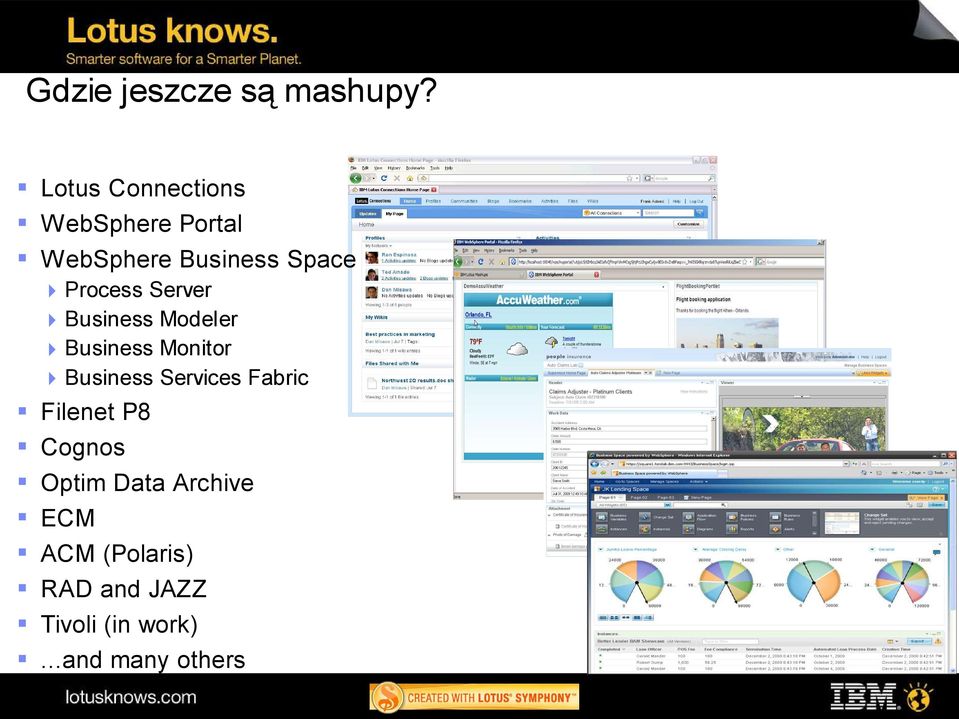This screenshot has width=959, height=719.
Task: Click Business Variables widget icon in Business Space
Action: click(x=602, y=517)
